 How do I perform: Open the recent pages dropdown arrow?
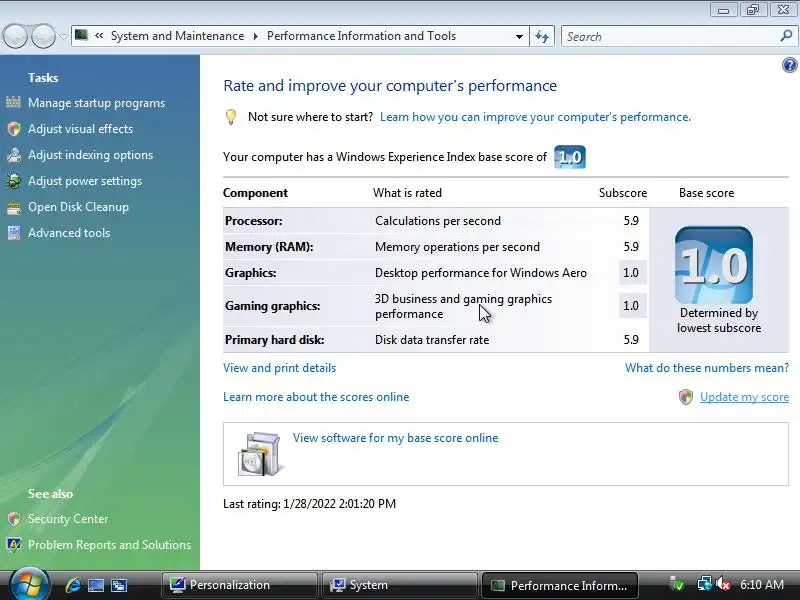click(63, 37)
